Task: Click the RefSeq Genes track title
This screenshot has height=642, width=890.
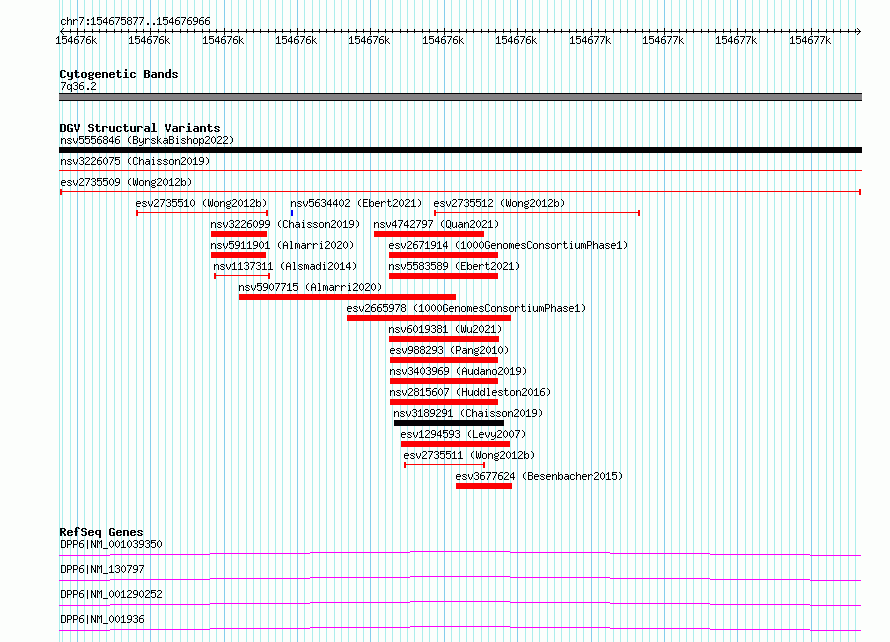Action: click(x=101, y=532)
